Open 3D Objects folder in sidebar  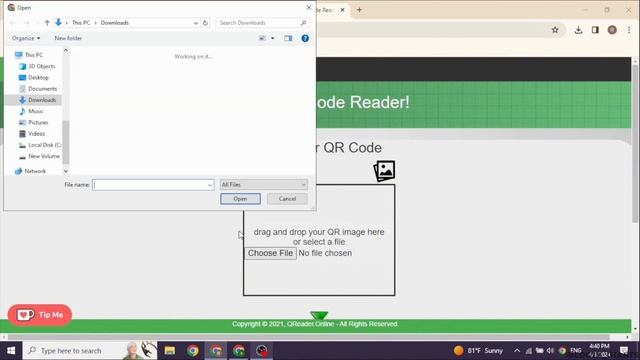(x=41, y=66)
